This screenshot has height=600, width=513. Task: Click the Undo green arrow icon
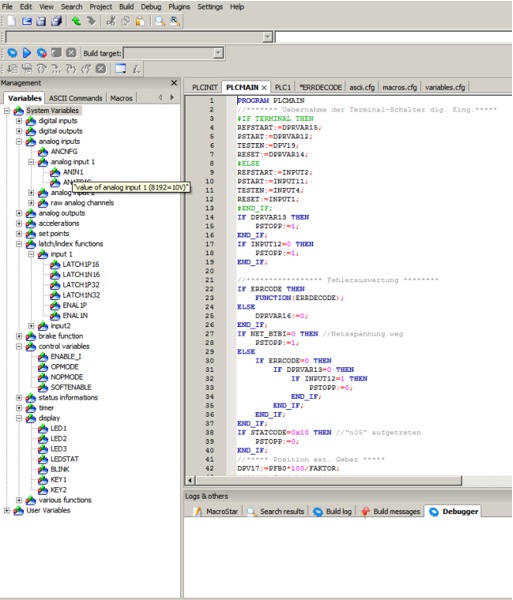(x=76, y=21)
